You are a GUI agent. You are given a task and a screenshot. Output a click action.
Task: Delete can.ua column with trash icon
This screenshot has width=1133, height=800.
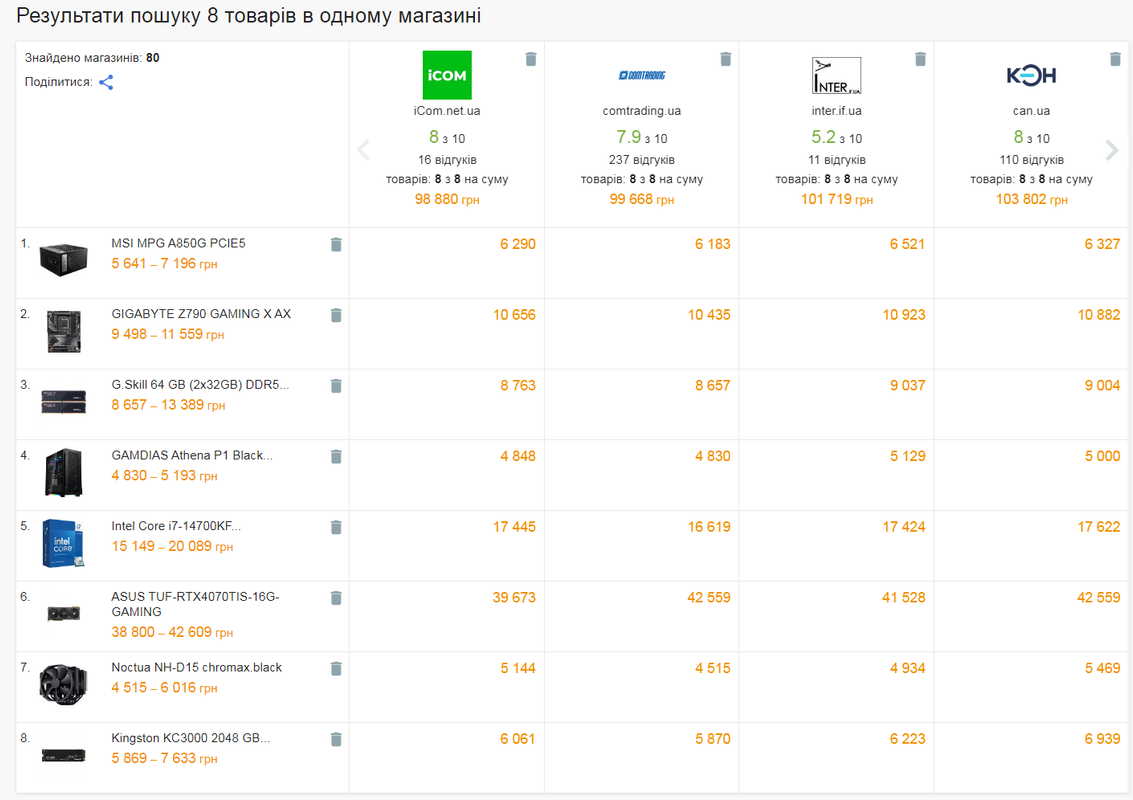point(1116,59)
